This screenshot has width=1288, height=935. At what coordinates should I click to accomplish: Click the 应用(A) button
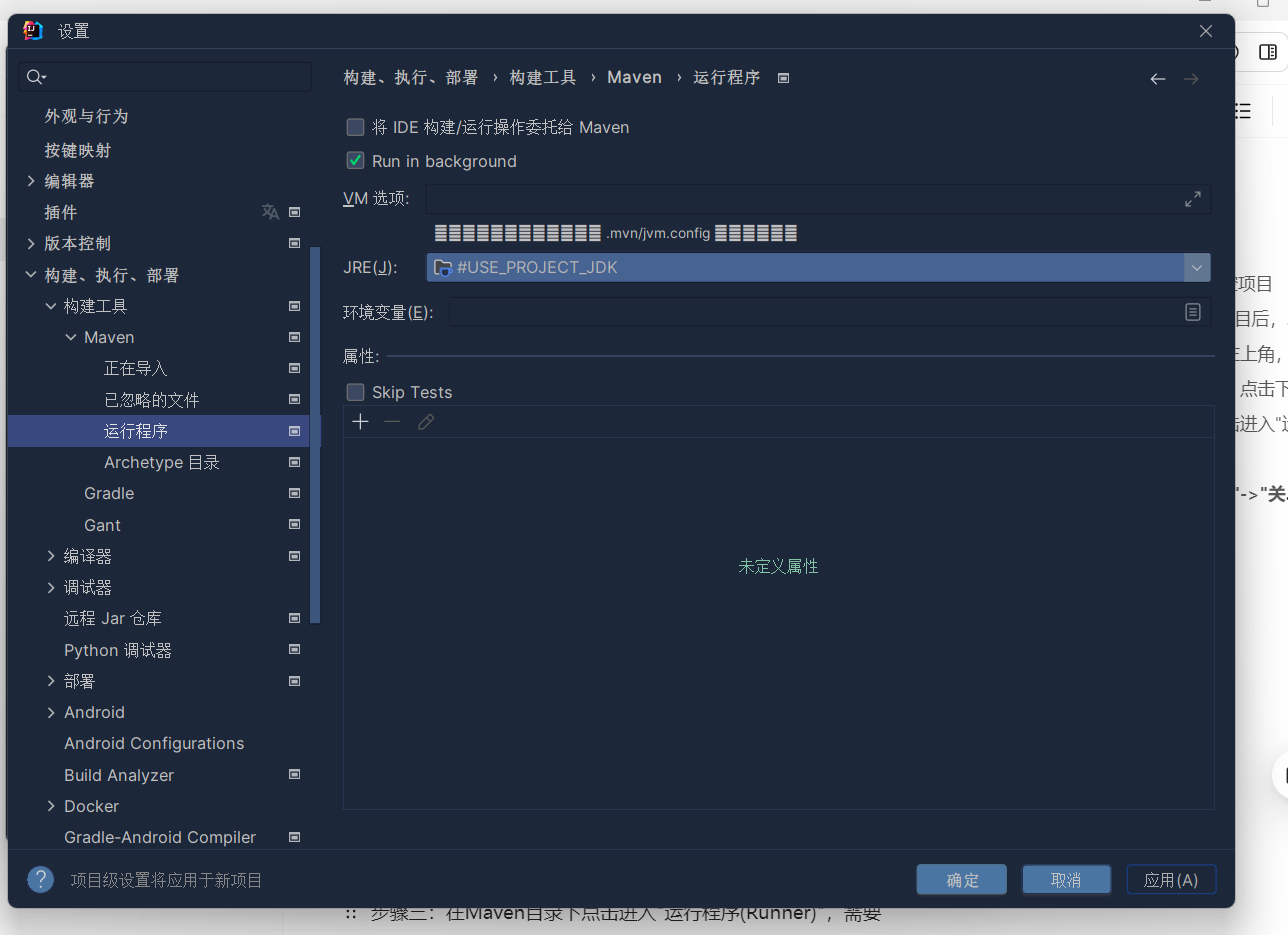(x=1171, y=879)
